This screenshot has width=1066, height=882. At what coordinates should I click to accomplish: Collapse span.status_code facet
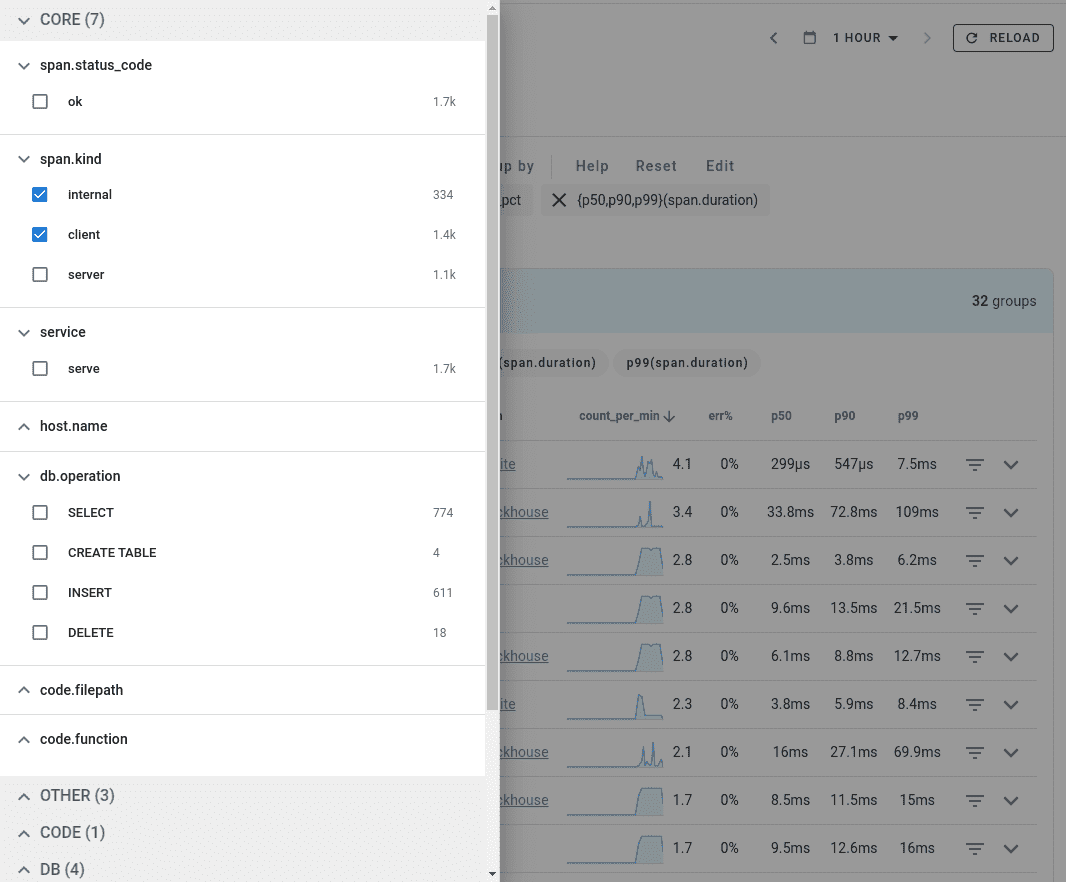pyautogui.click(x=24, y=66)
